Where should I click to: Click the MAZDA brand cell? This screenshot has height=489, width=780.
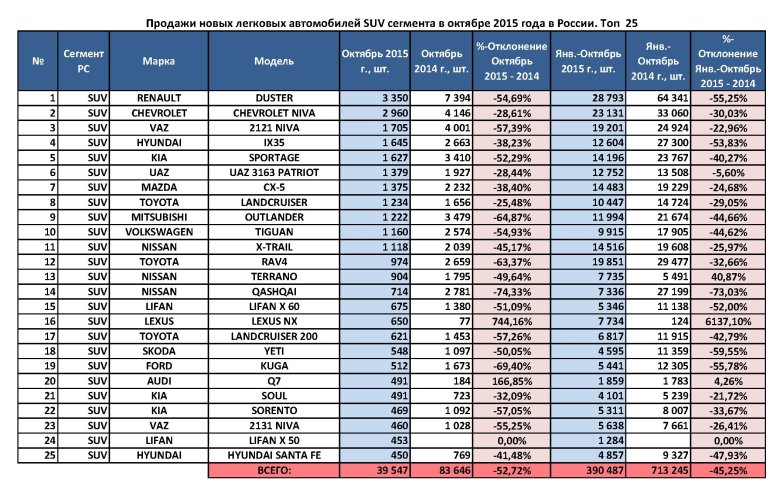point(158,188)
